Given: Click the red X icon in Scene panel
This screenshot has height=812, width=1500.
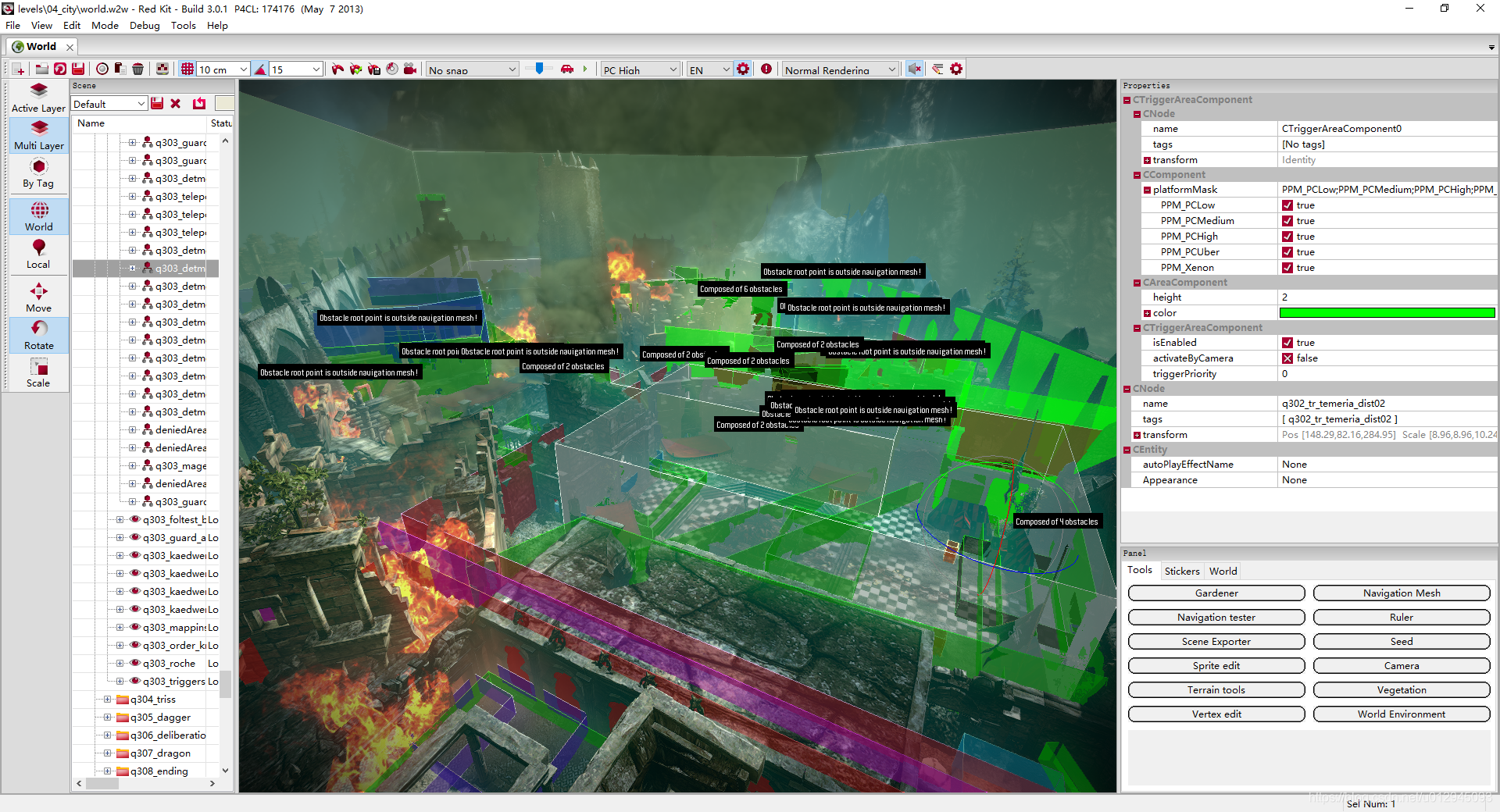Looking at the screenshot, I should click(176, 104).
